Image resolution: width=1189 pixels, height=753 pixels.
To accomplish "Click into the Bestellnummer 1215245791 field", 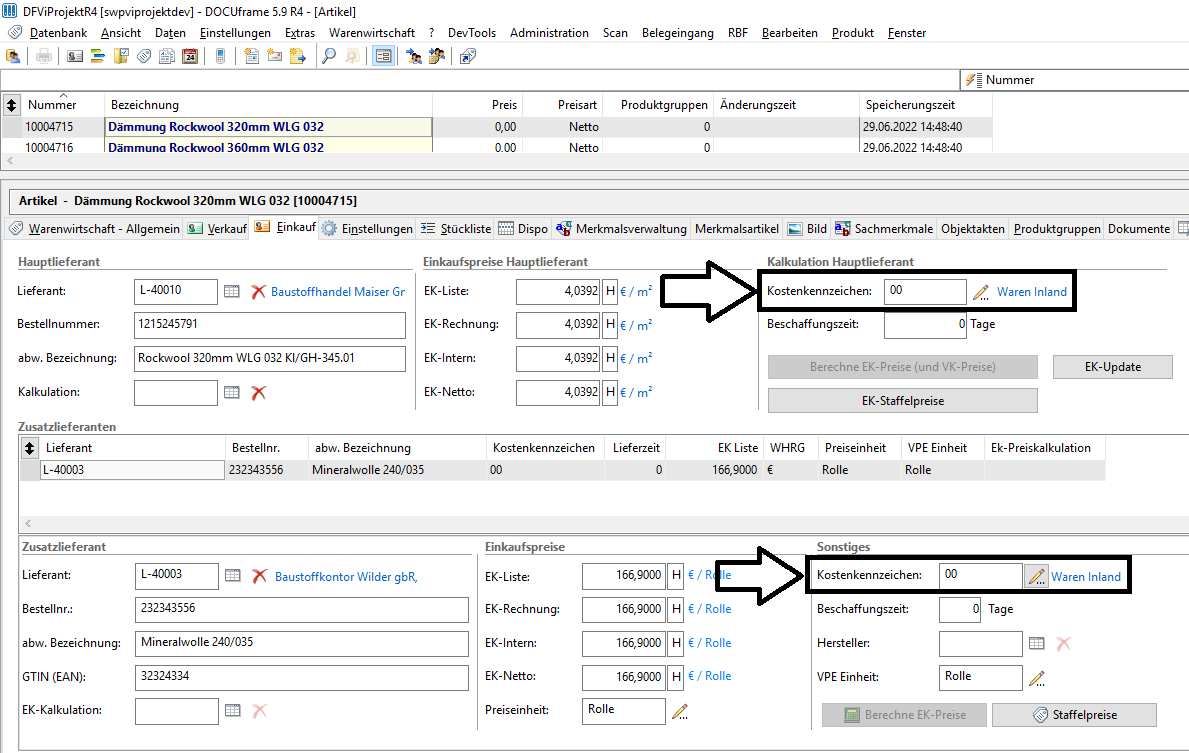I will (x=269, y=325).
